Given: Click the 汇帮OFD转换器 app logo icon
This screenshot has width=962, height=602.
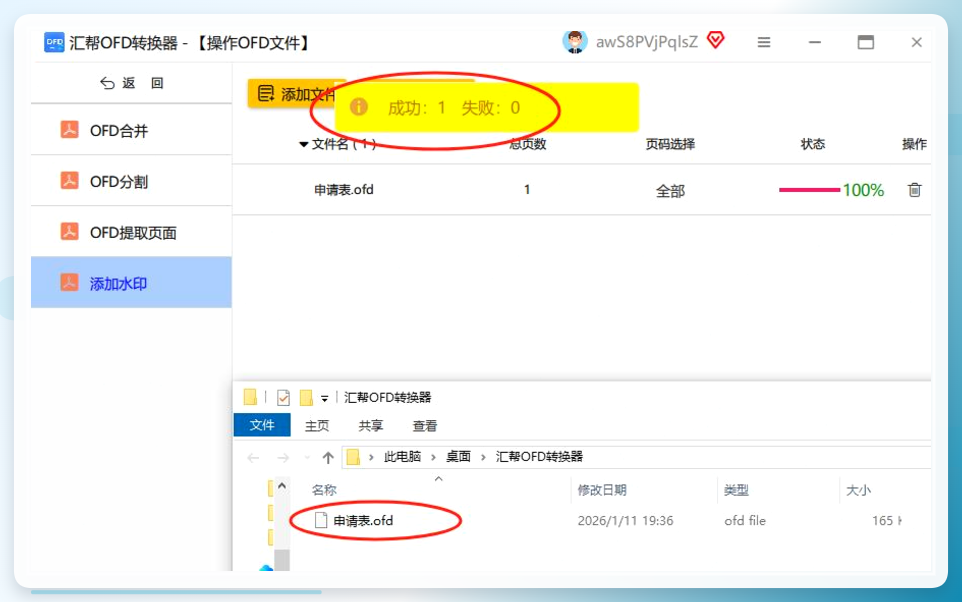Looking at the screenshot, I should [54, 42].
